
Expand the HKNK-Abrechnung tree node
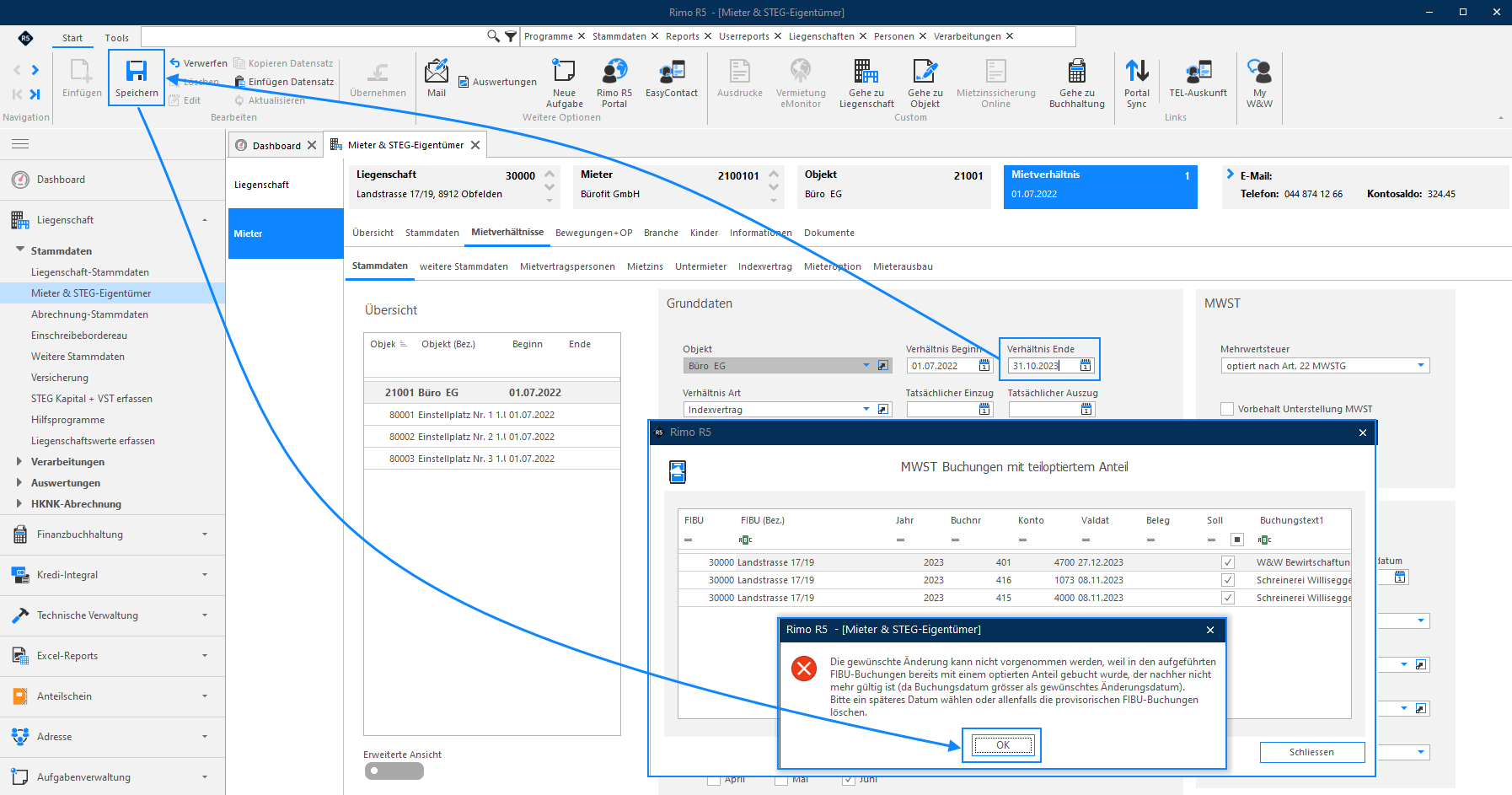(x=19, y=504)
